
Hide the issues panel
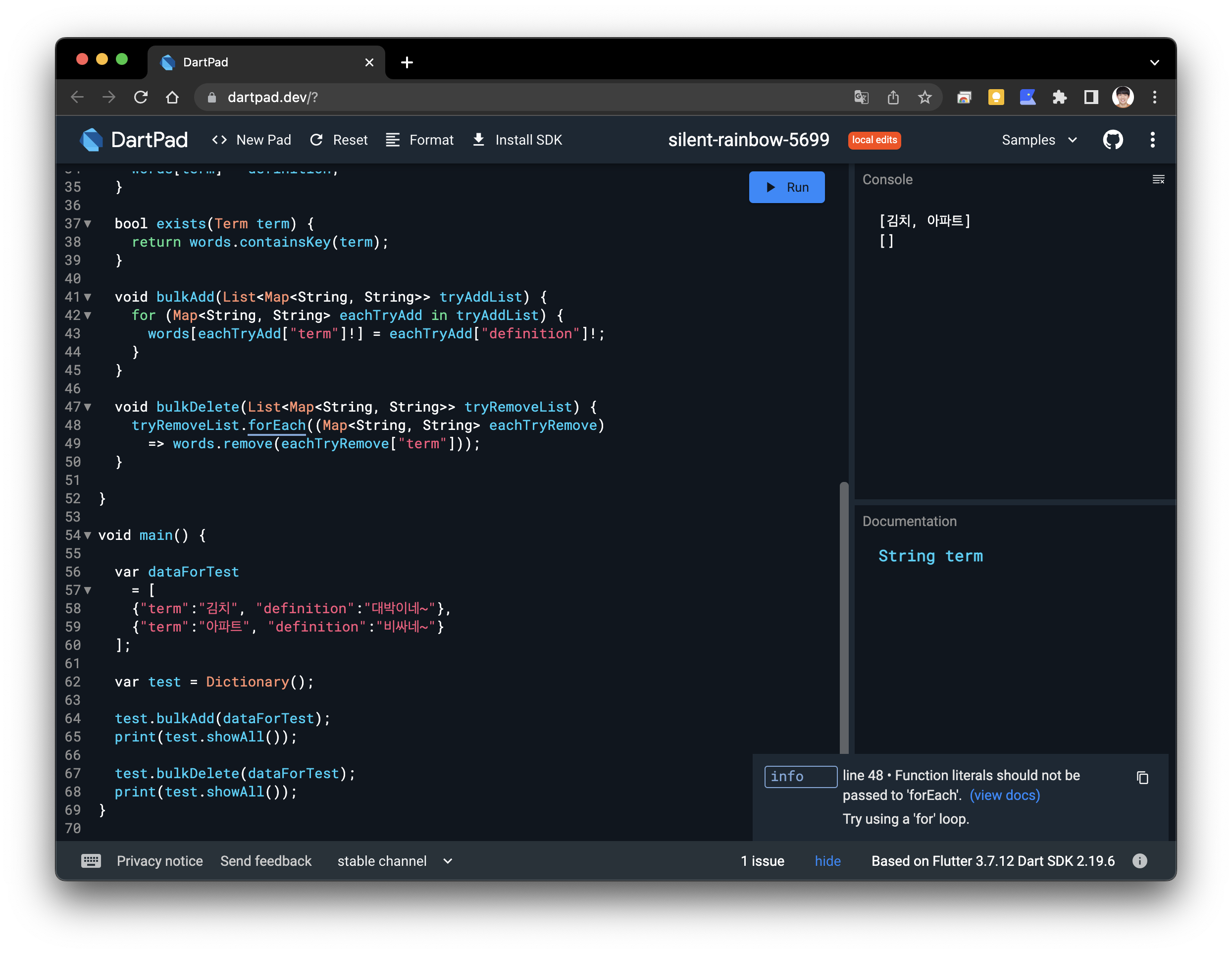pyautogui.click(x=827, y=861)
